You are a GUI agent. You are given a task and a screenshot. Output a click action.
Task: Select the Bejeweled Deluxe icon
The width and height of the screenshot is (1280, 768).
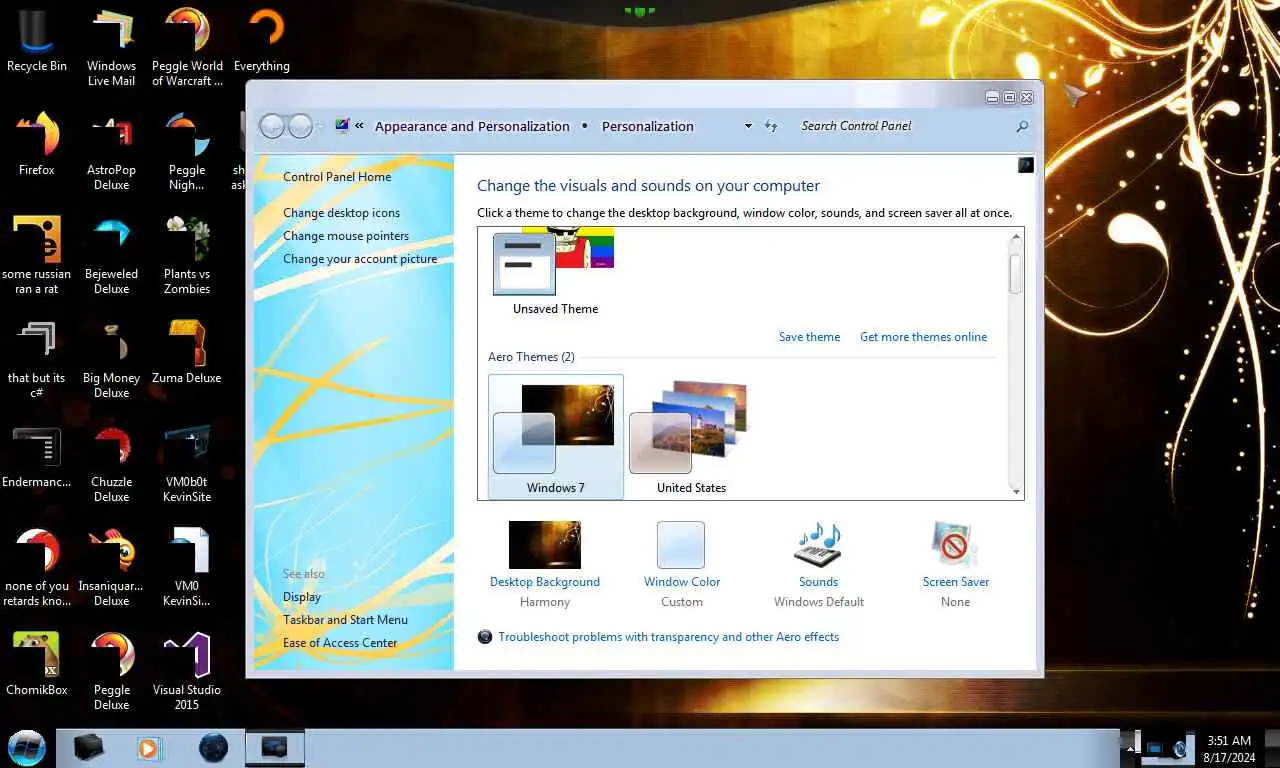[112, 256]
